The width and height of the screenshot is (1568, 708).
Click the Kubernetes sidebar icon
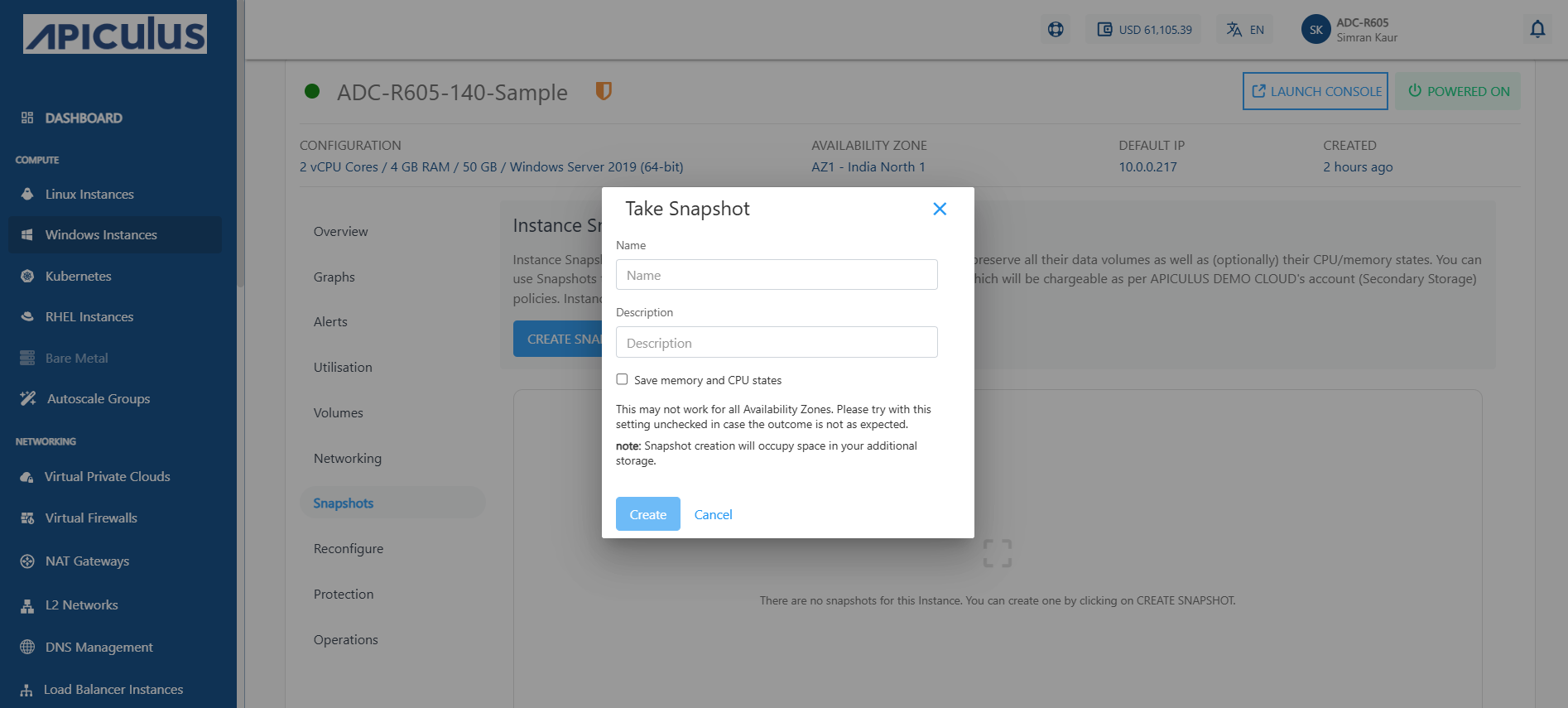coord(27,276)
